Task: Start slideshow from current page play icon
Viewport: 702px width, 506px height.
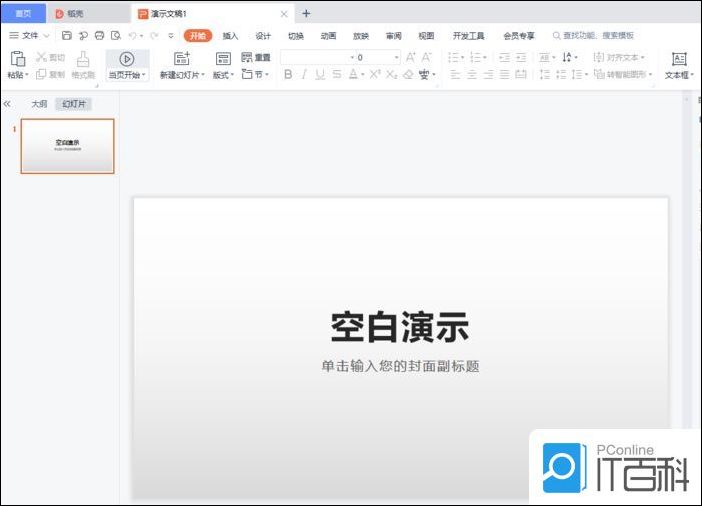Action: (x=127, y=59)
